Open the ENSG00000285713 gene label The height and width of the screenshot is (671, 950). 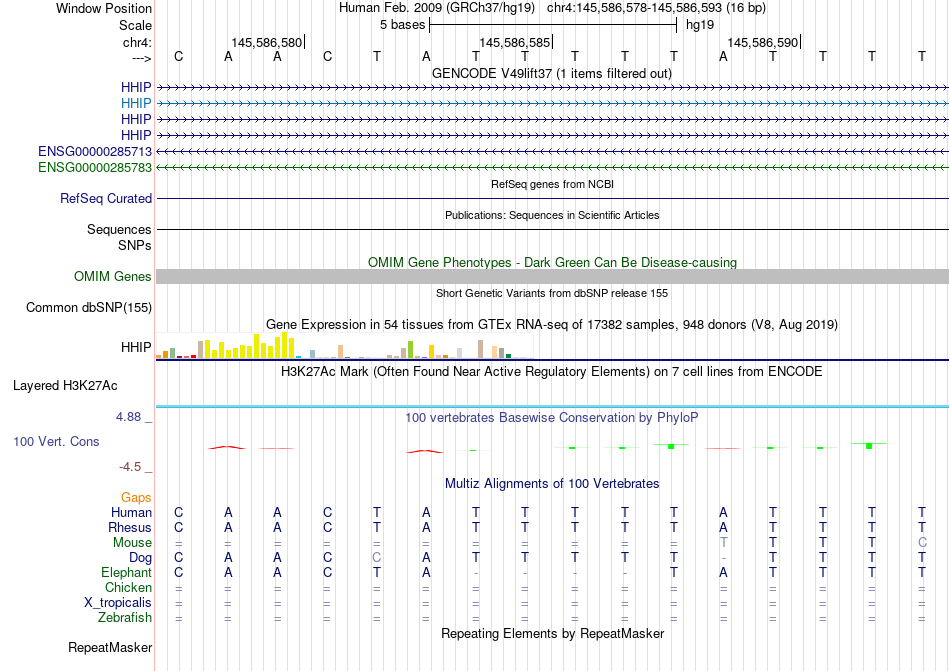(x=95, y=151)
